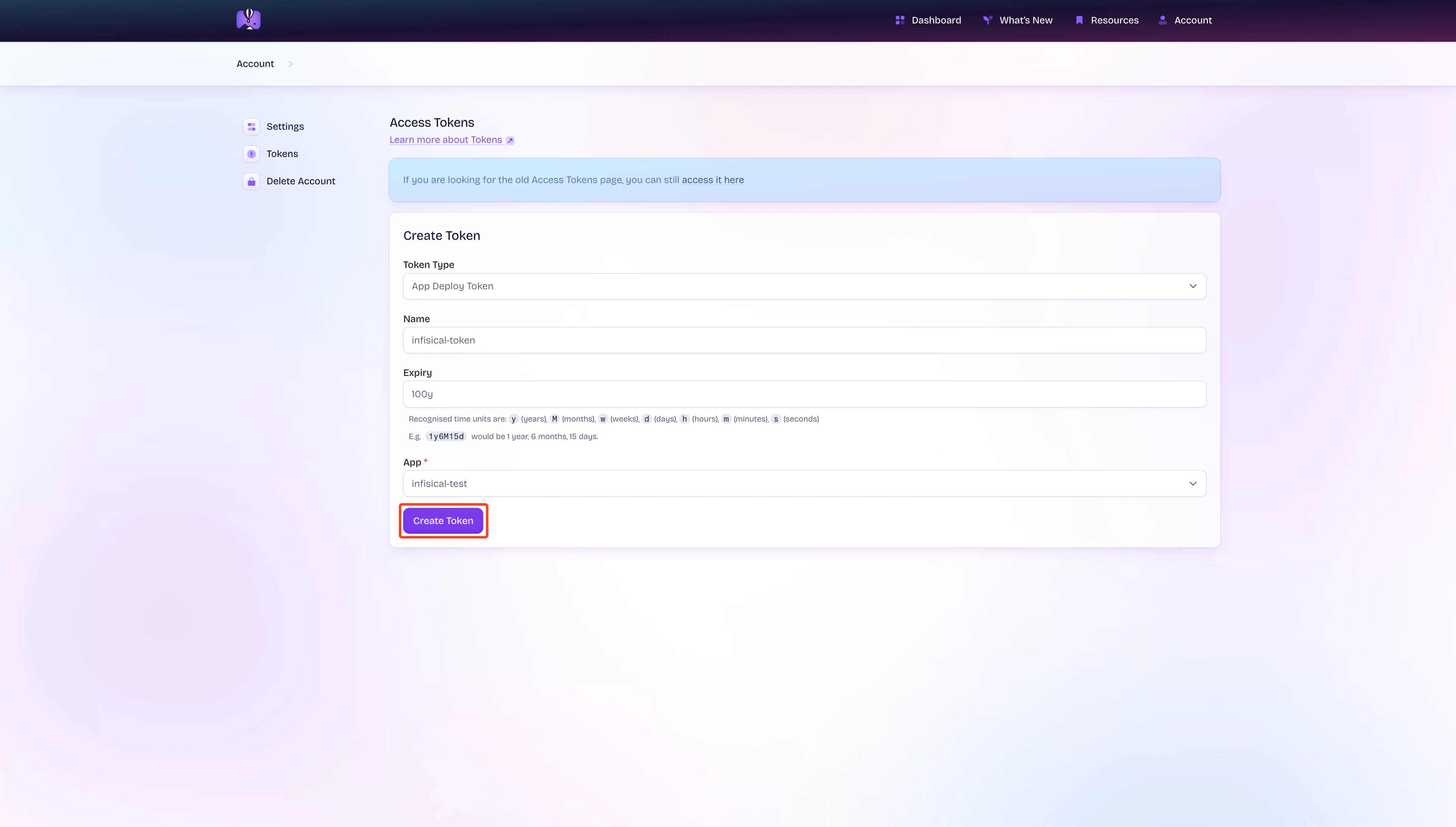Click the 's' seconds unit code chip

point(776,419)
